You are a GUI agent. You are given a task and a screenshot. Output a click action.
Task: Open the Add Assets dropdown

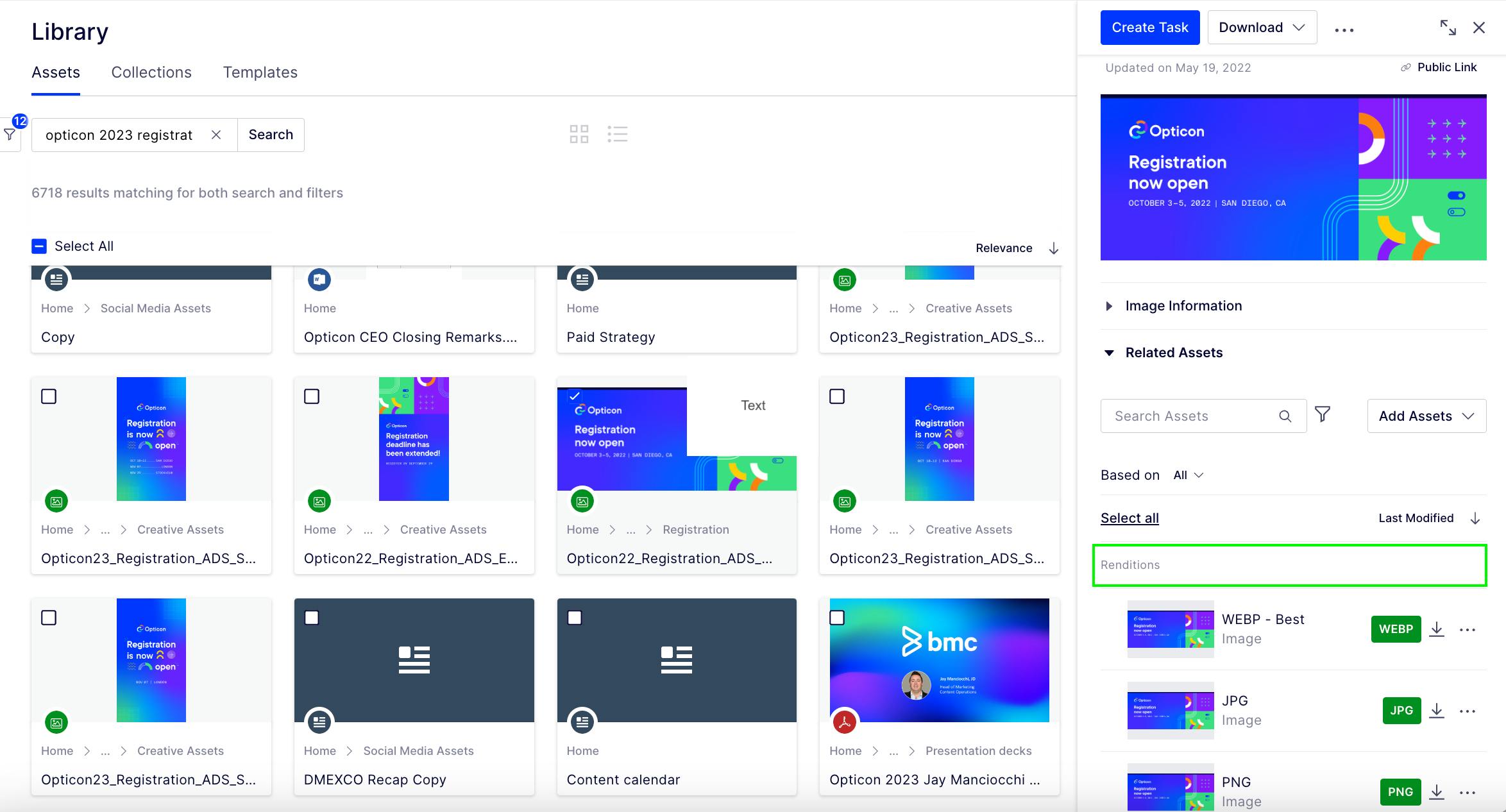[1426, 416]
